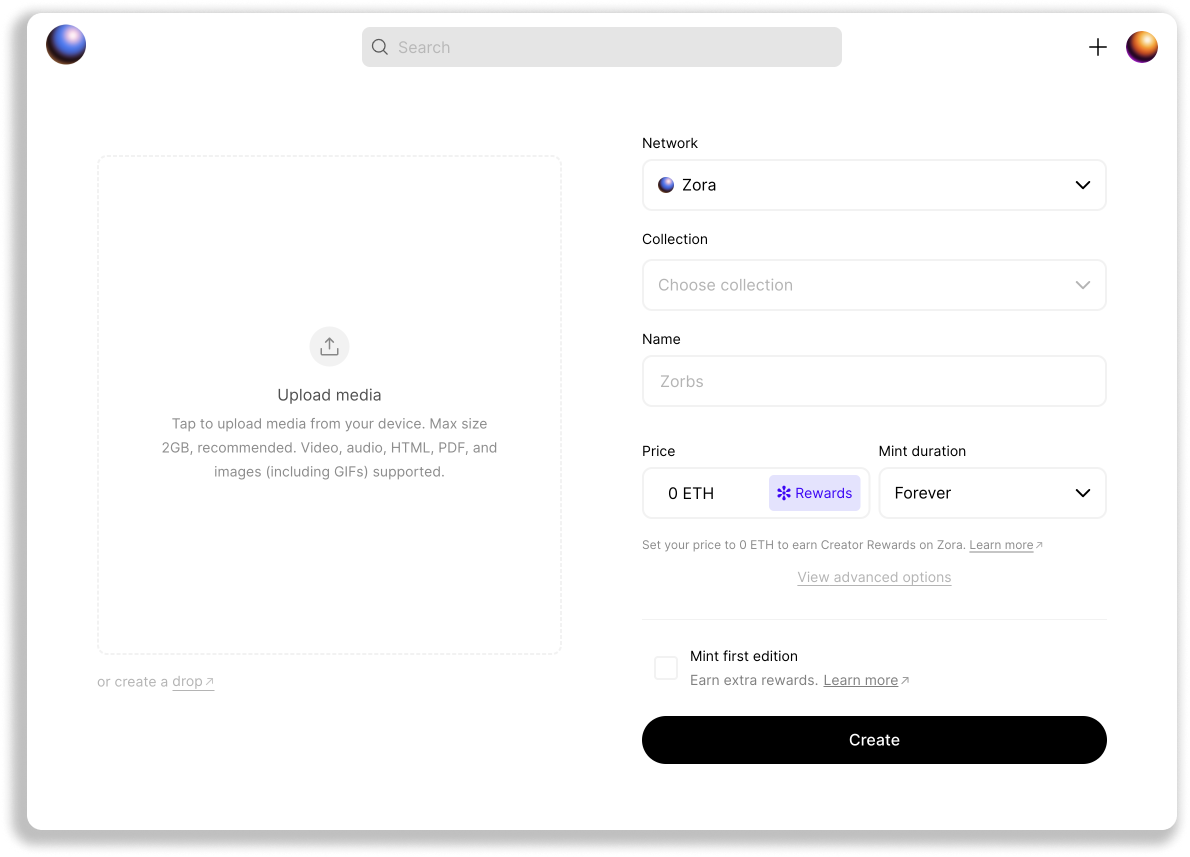Click the search magnifier icon

point(379,47)
